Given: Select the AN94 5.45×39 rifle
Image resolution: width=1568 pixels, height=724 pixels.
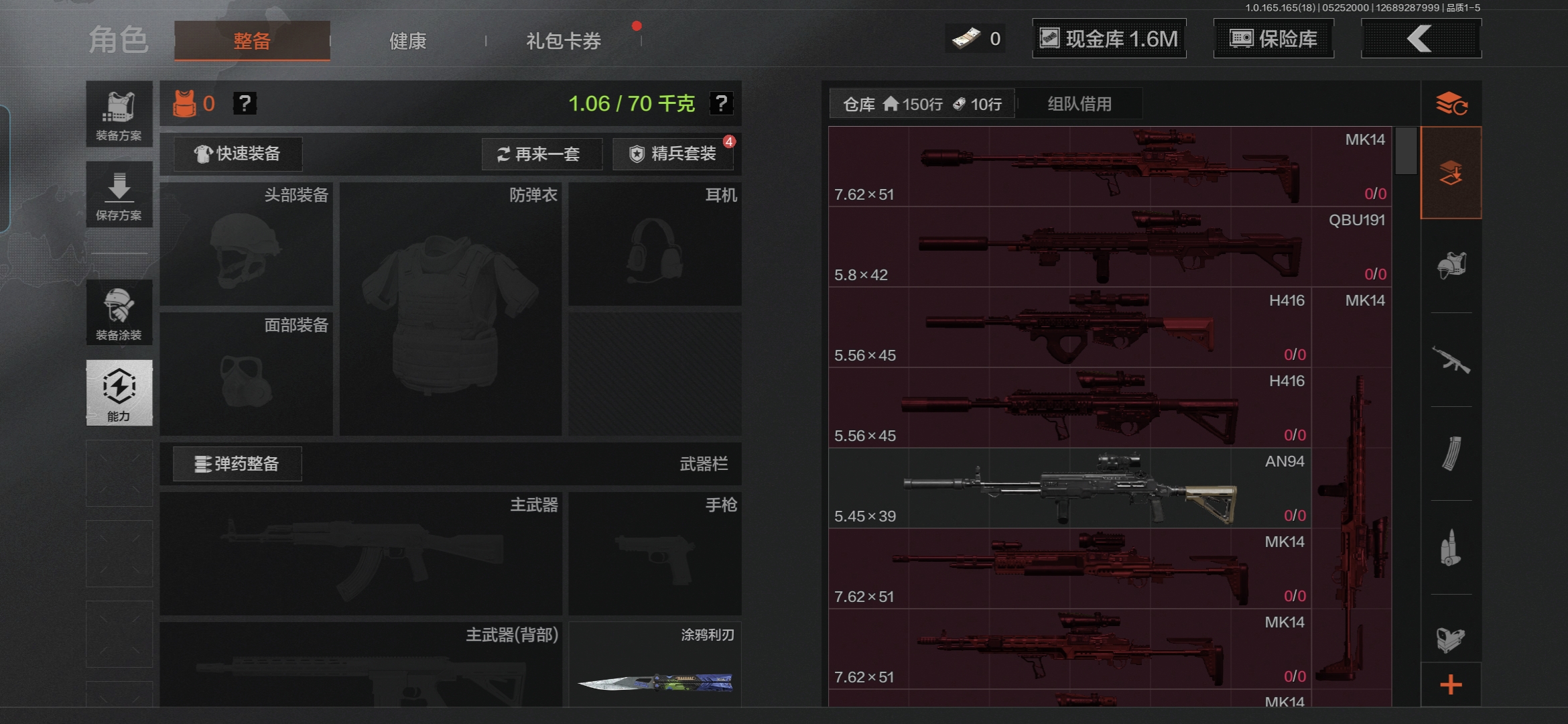Looking at the screenshot, I should [1069, 488].
